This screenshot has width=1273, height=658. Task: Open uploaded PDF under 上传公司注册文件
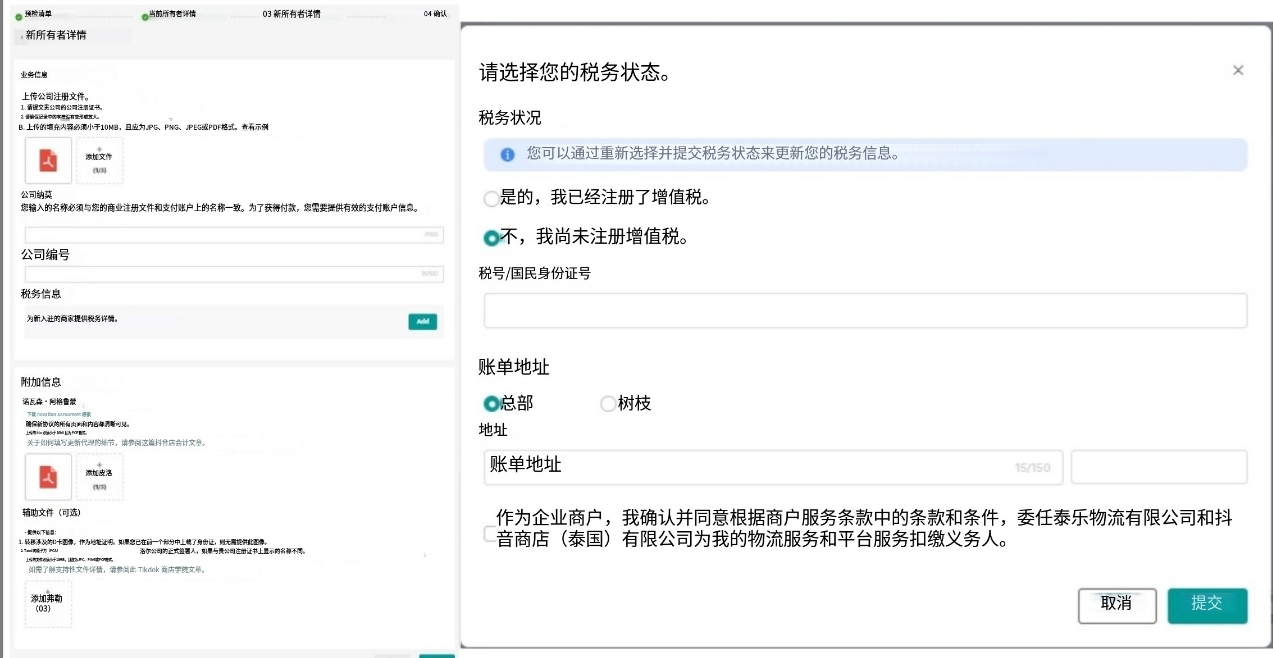(x=48, y=160)
